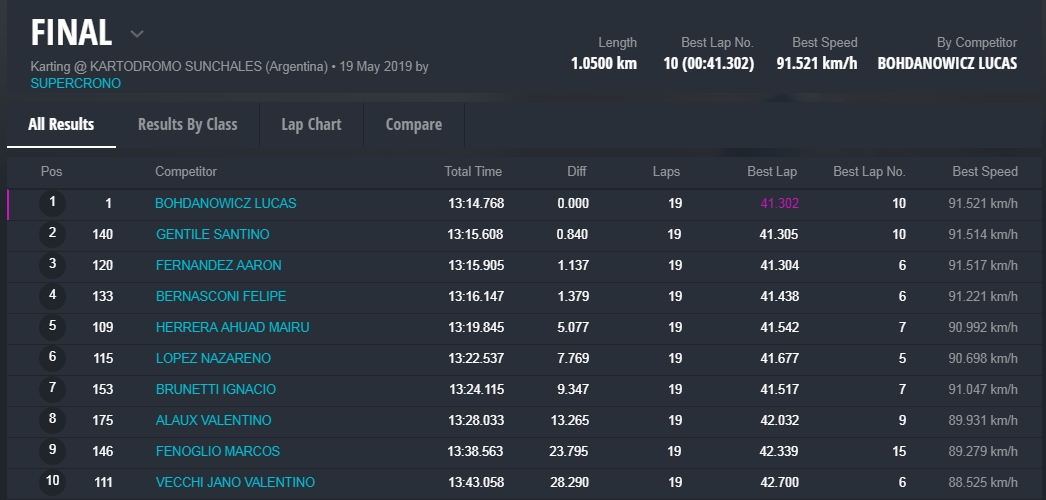
Task: Expand the FINAL session dropdown chevron
Action: 137,34
